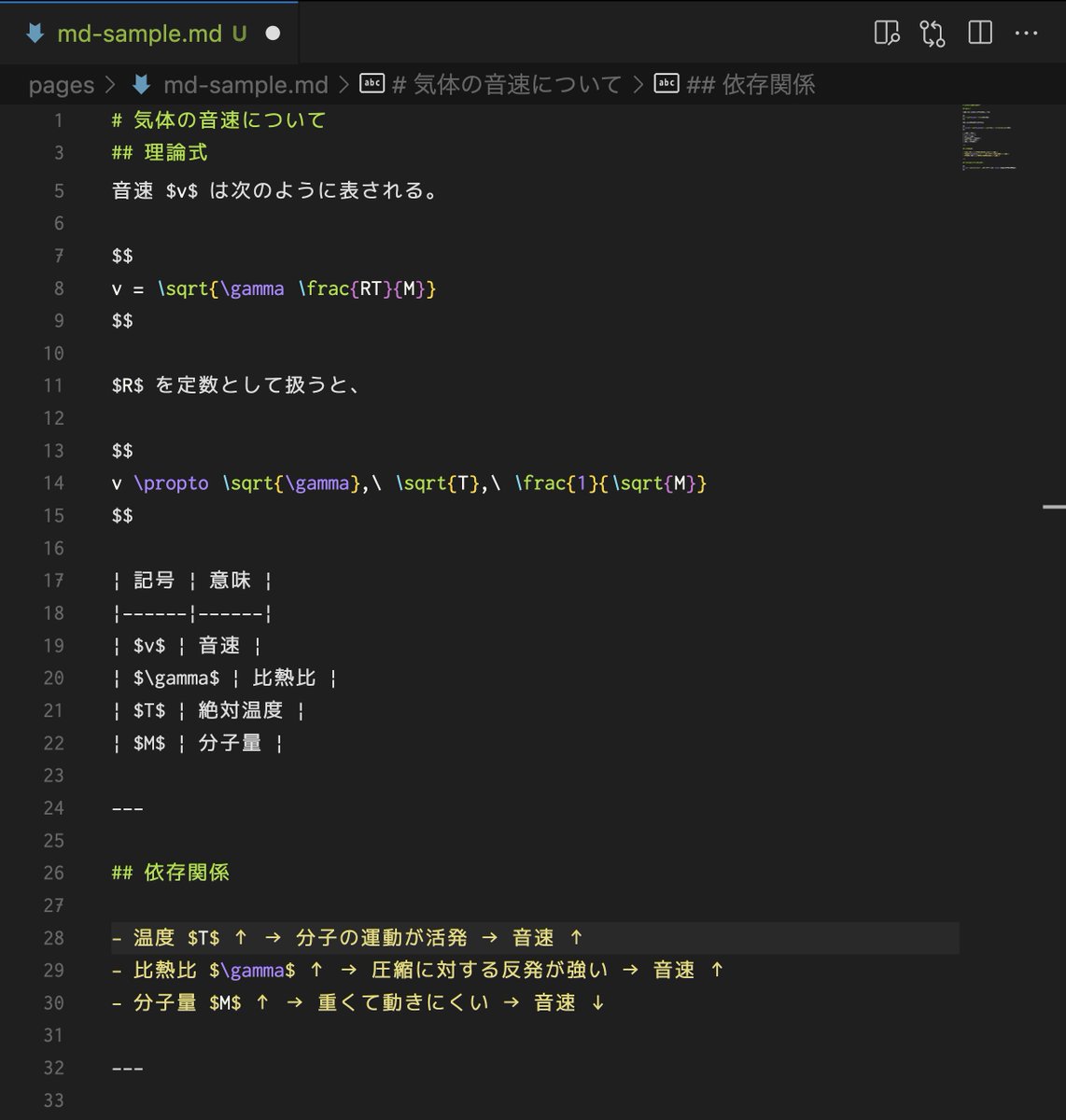Click the table separator '|------|------|'
1066x1120 pixels.
click(191, 613)
